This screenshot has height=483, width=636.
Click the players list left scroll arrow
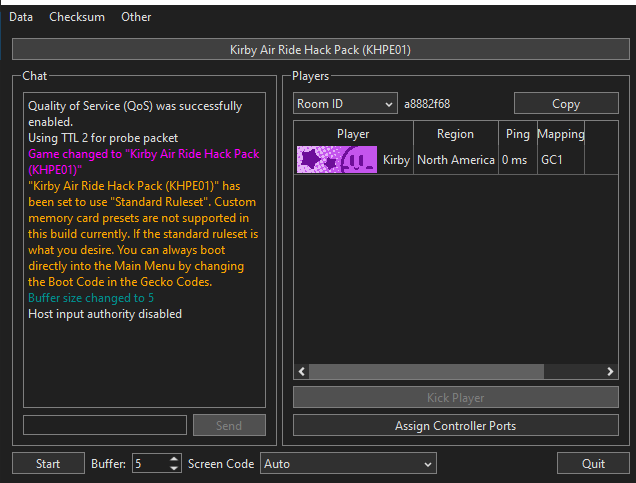[x=302, y=371]
